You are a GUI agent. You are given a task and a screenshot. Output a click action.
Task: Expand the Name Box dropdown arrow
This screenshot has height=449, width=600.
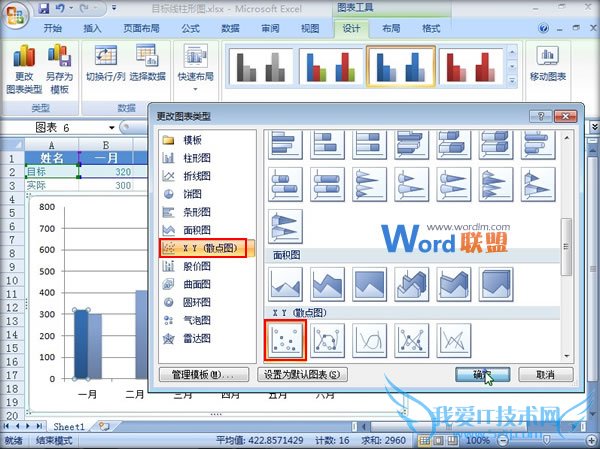[x=112, y=127]
